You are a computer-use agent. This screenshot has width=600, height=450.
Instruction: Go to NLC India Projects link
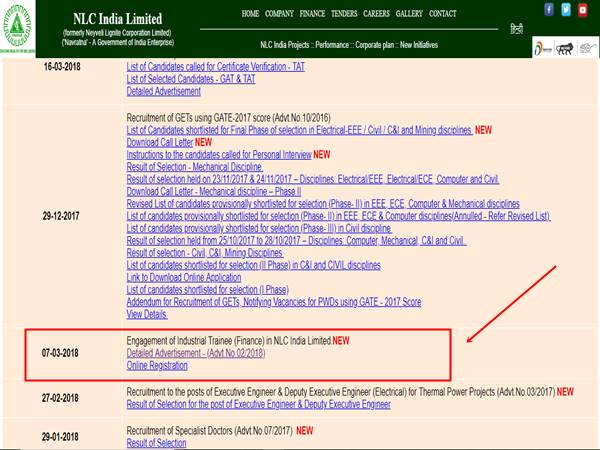click(285, 45)
